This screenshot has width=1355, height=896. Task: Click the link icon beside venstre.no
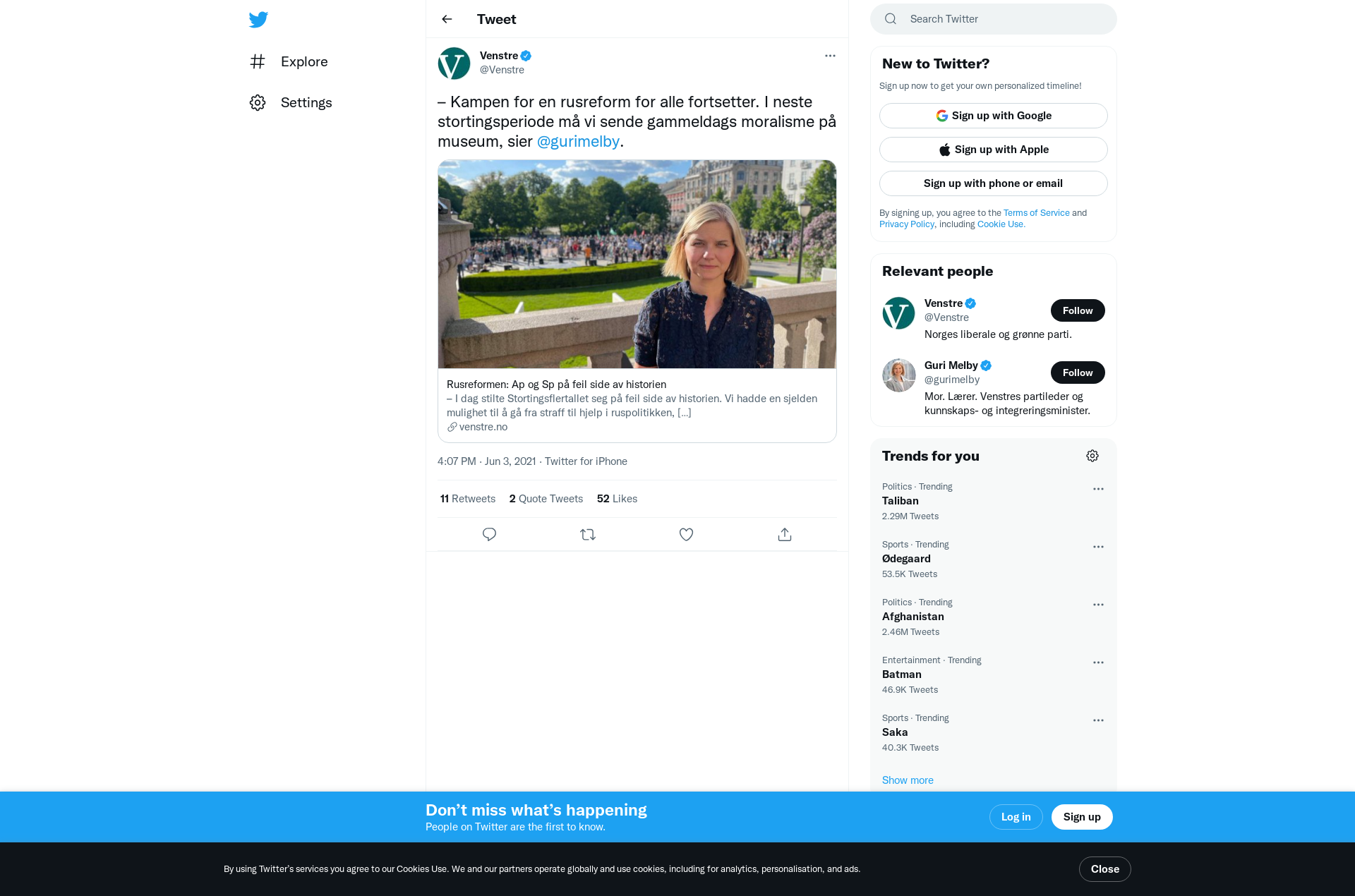[452, 427]
